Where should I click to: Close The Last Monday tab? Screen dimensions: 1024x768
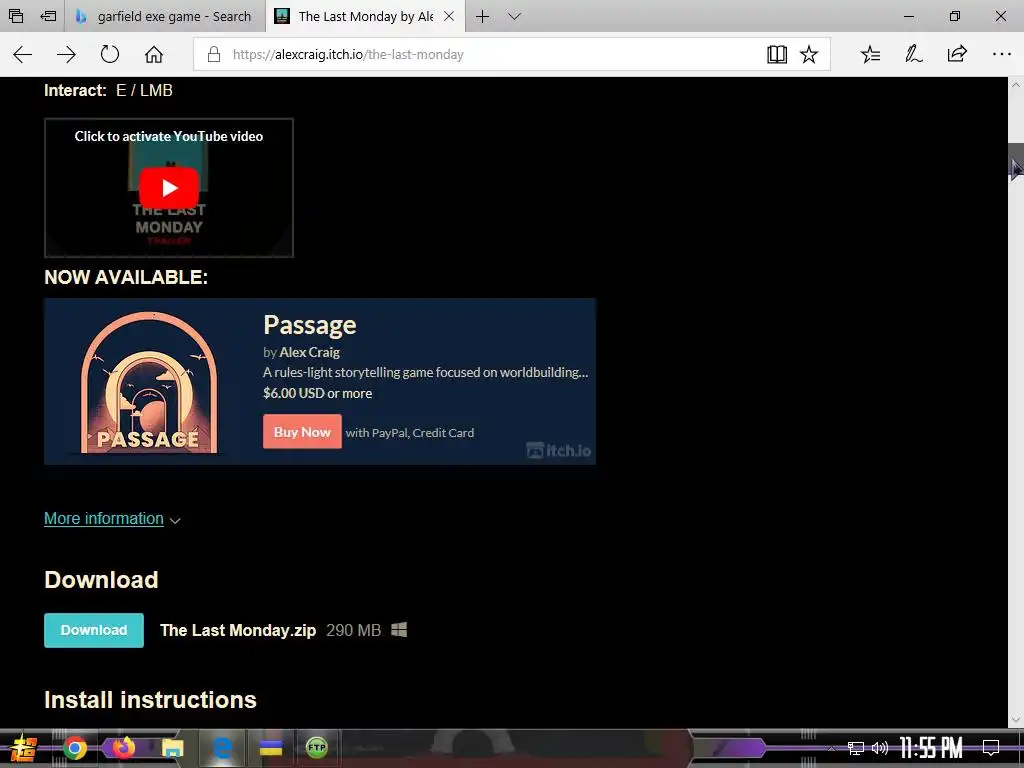coord(449,16)
